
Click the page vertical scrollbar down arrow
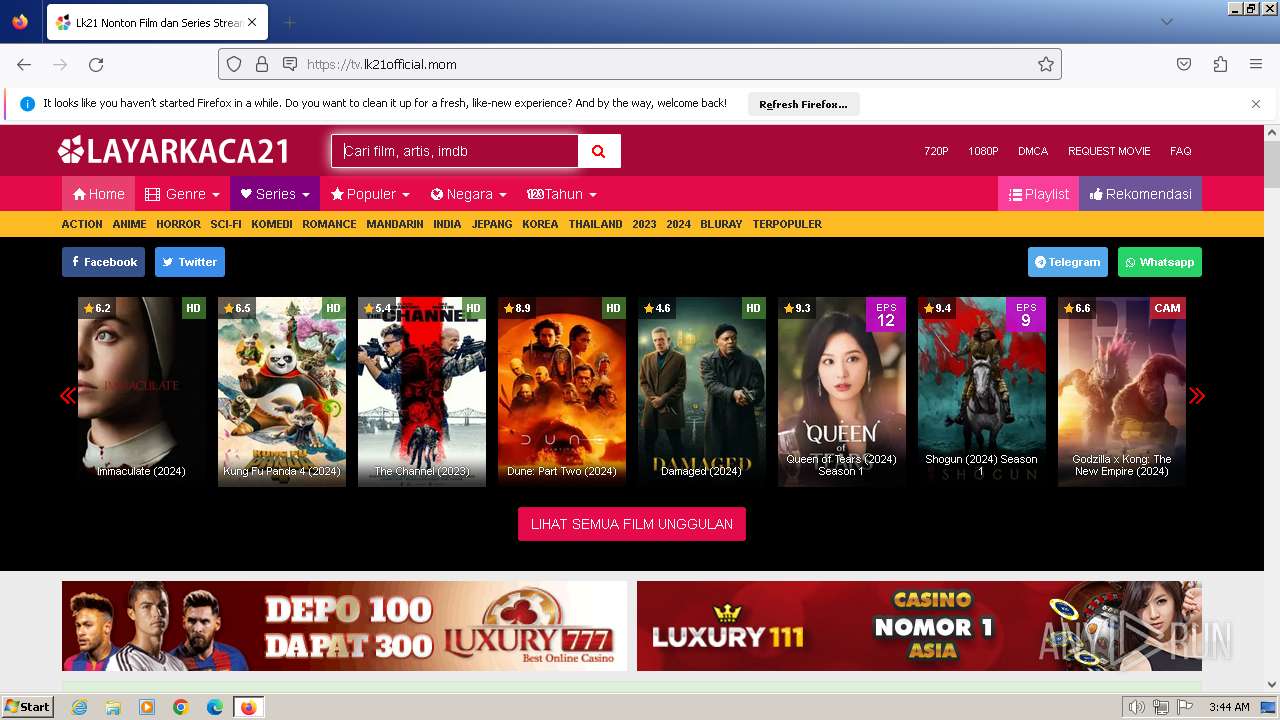click(x=1272, y=685)
